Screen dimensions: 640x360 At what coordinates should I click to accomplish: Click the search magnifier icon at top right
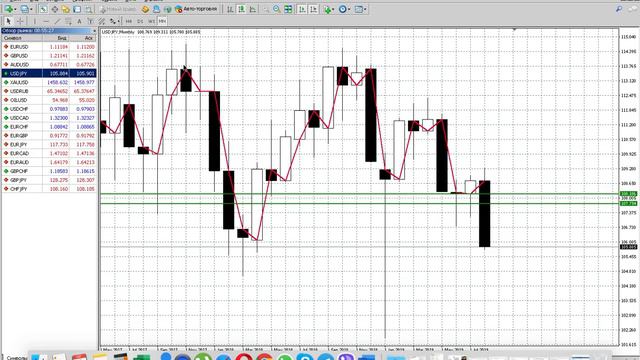[619, 9]
